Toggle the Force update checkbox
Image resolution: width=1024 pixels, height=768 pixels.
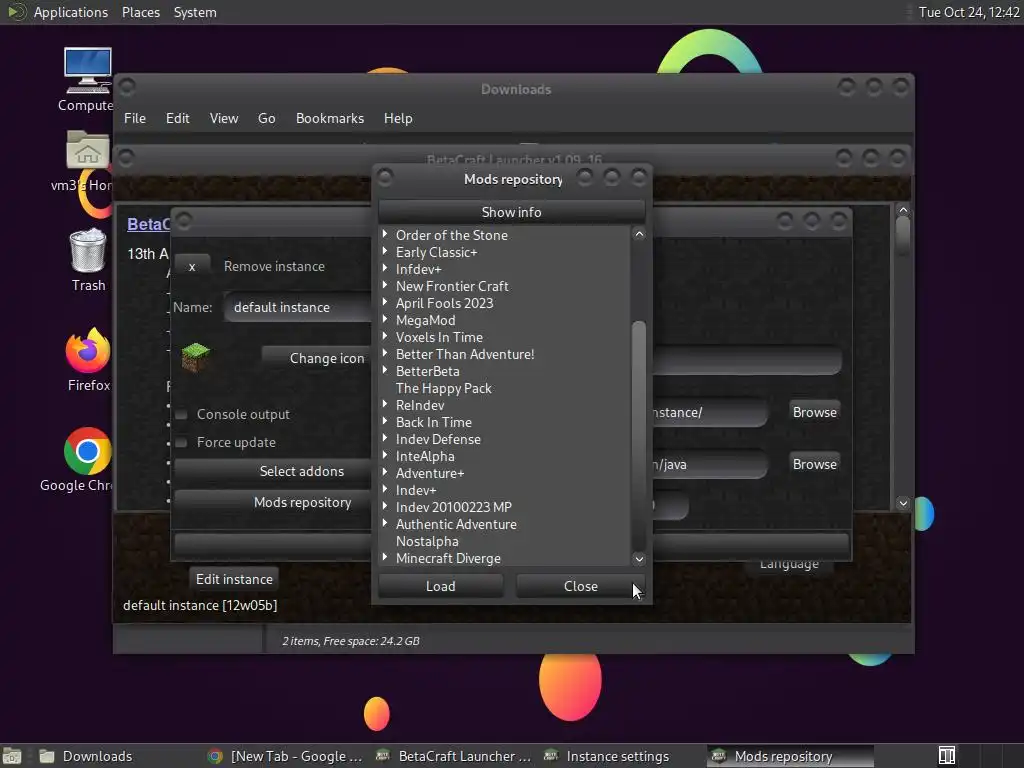coord(182,443)
